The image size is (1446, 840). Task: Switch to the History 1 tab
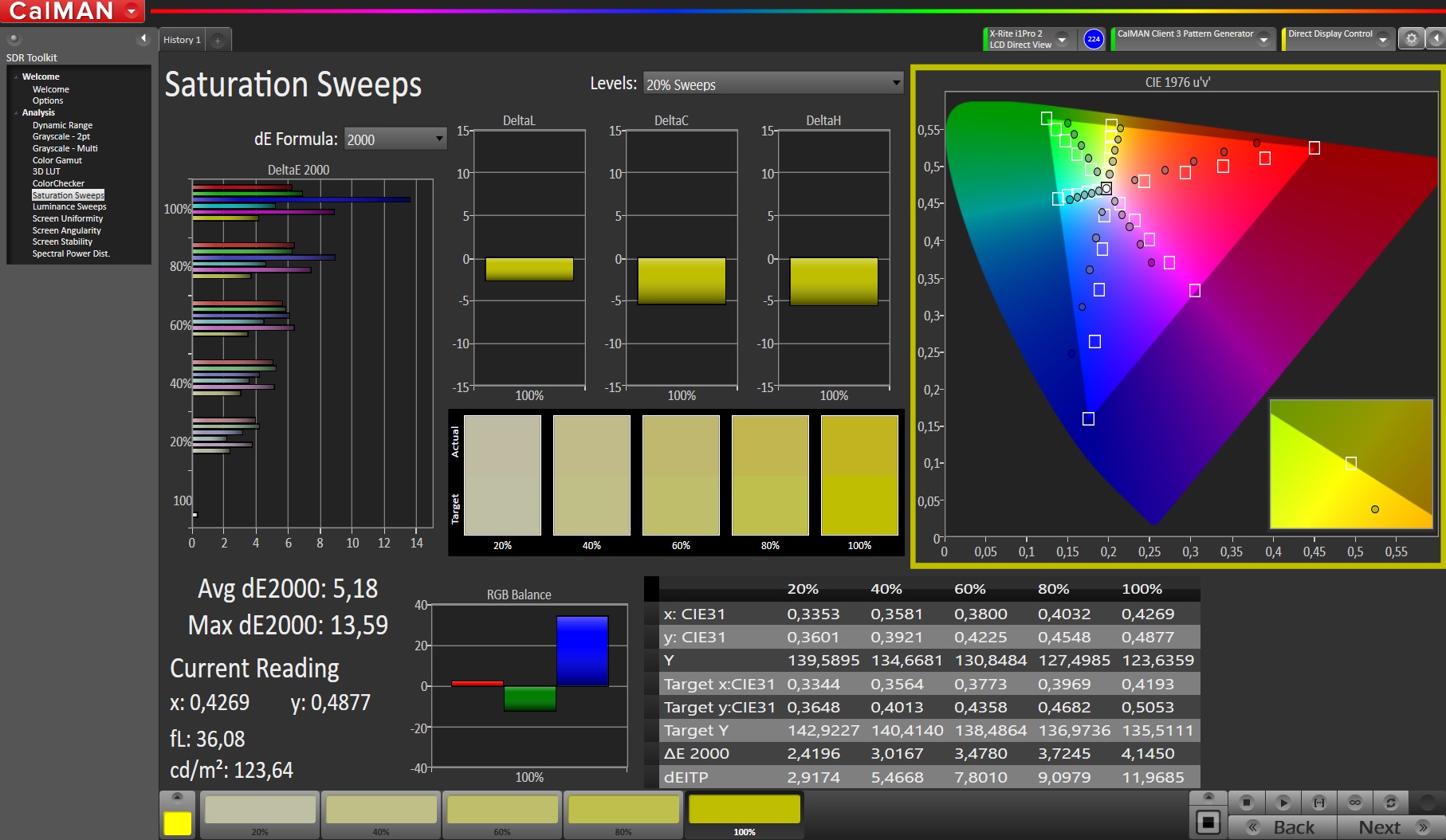pyautogui.click(x=182, y=40)
